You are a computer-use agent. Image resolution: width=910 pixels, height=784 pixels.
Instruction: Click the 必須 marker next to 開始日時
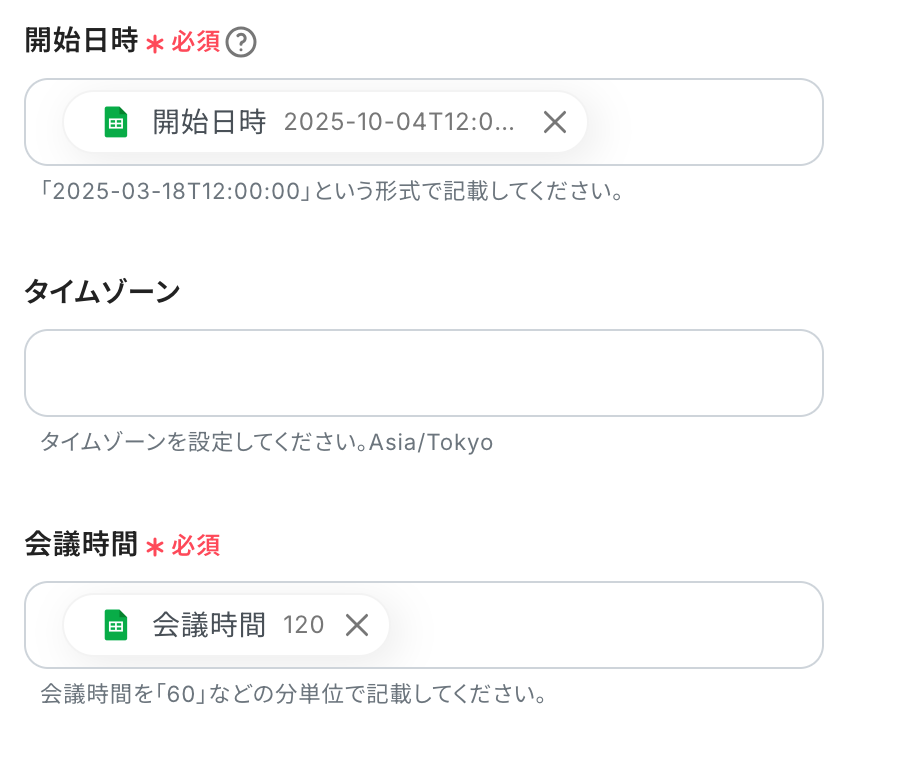point(195,43)
